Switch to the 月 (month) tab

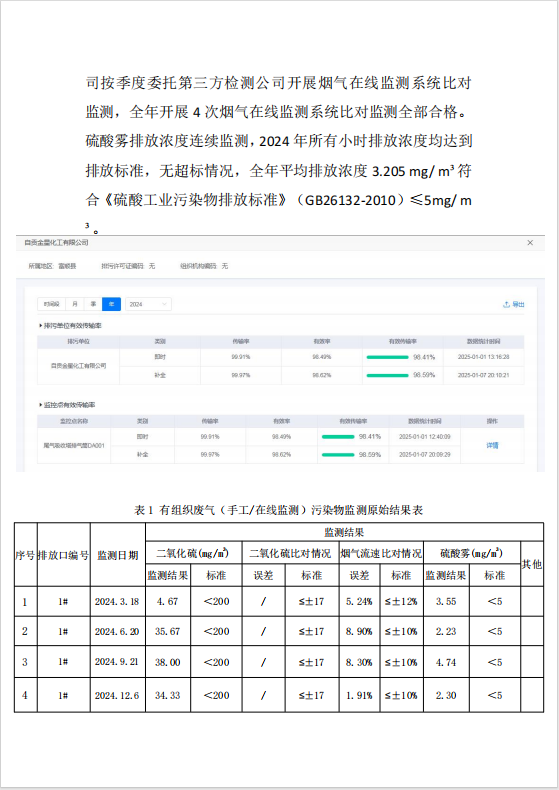pos(75,304)
